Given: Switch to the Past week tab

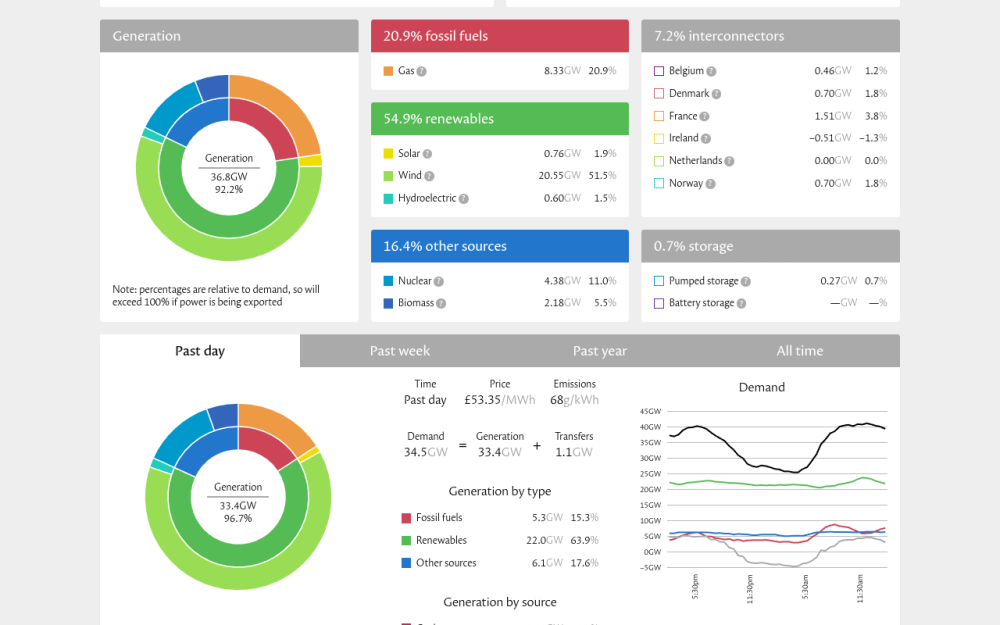Looking at the screenshot, I should (x=400, y=351).
